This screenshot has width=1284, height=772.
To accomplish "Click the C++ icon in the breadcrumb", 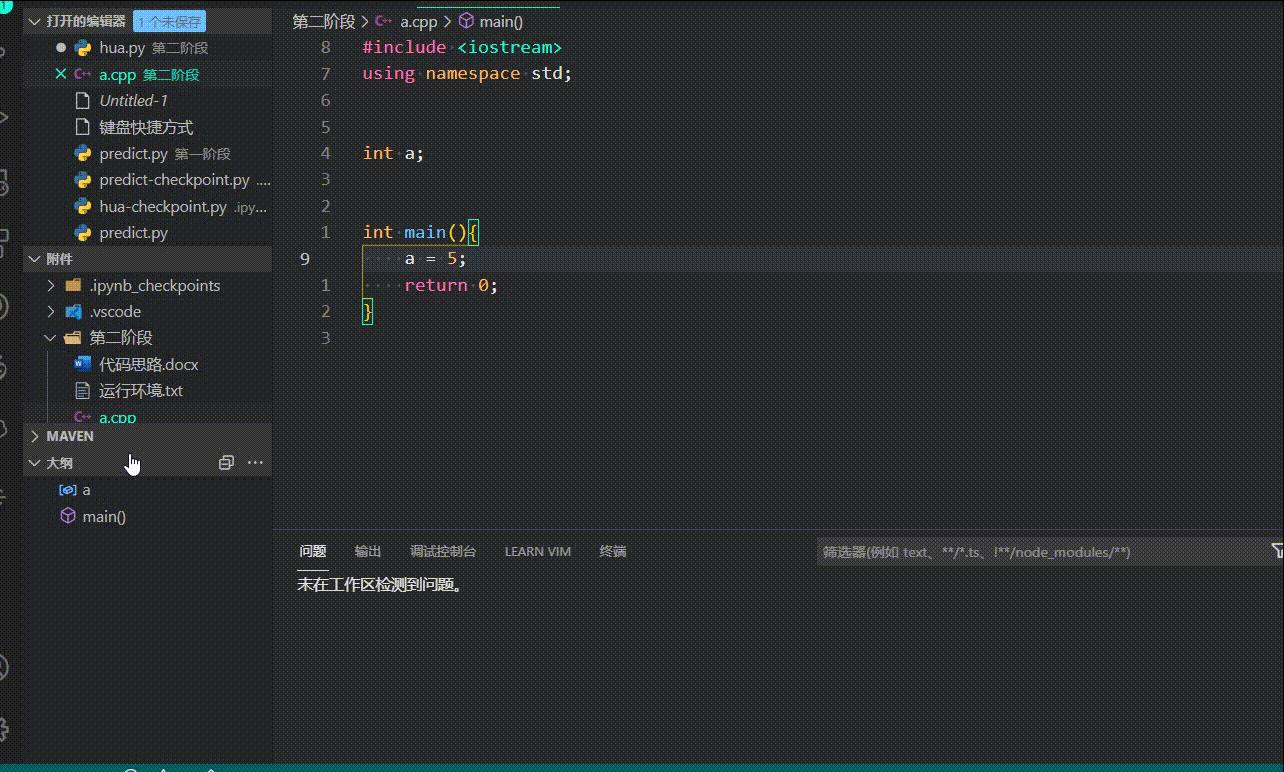I will click(x=383, y=21).
